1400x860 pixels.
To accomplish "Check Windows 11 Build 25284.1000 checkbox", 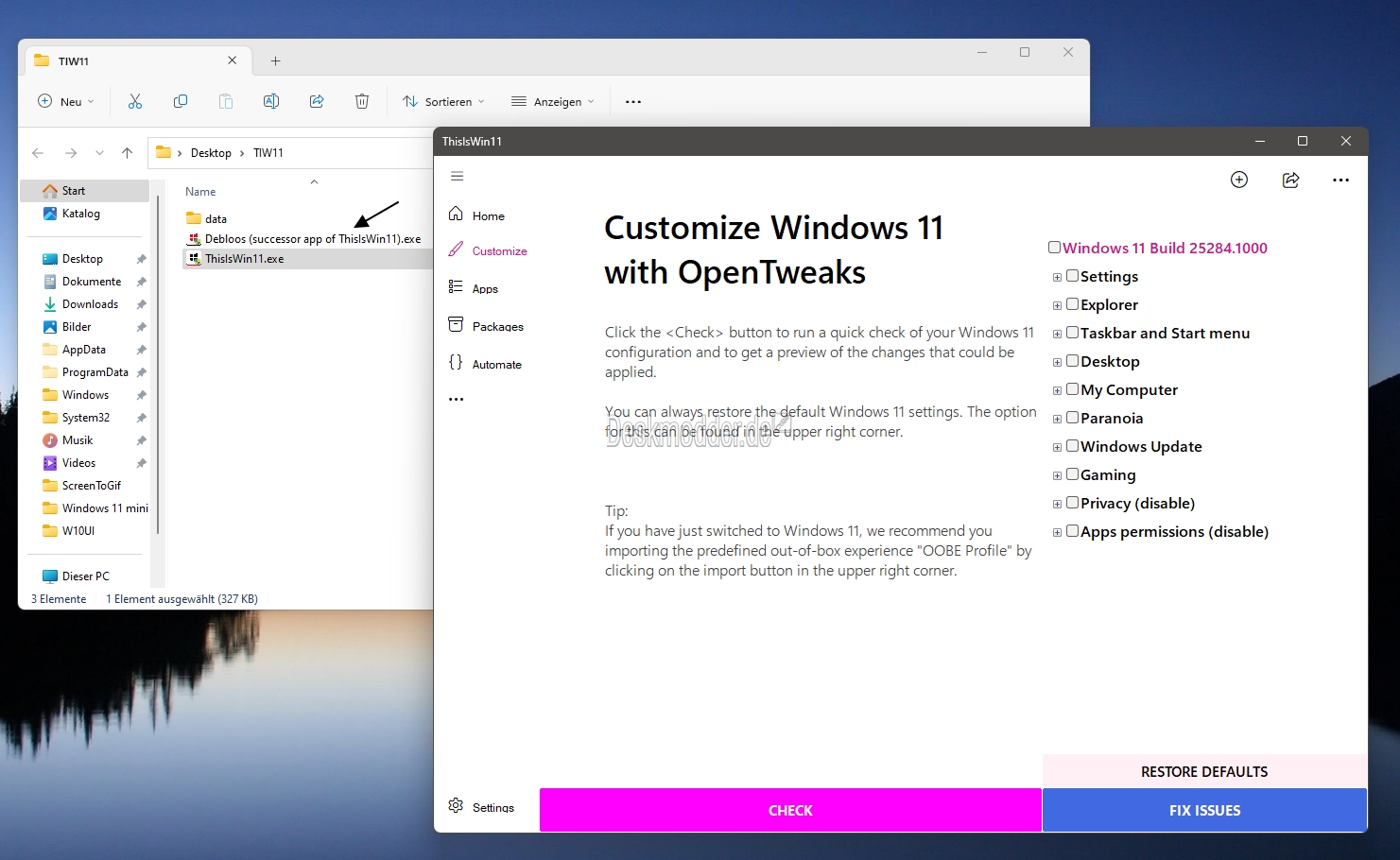I will click(x=1054, y=248).
